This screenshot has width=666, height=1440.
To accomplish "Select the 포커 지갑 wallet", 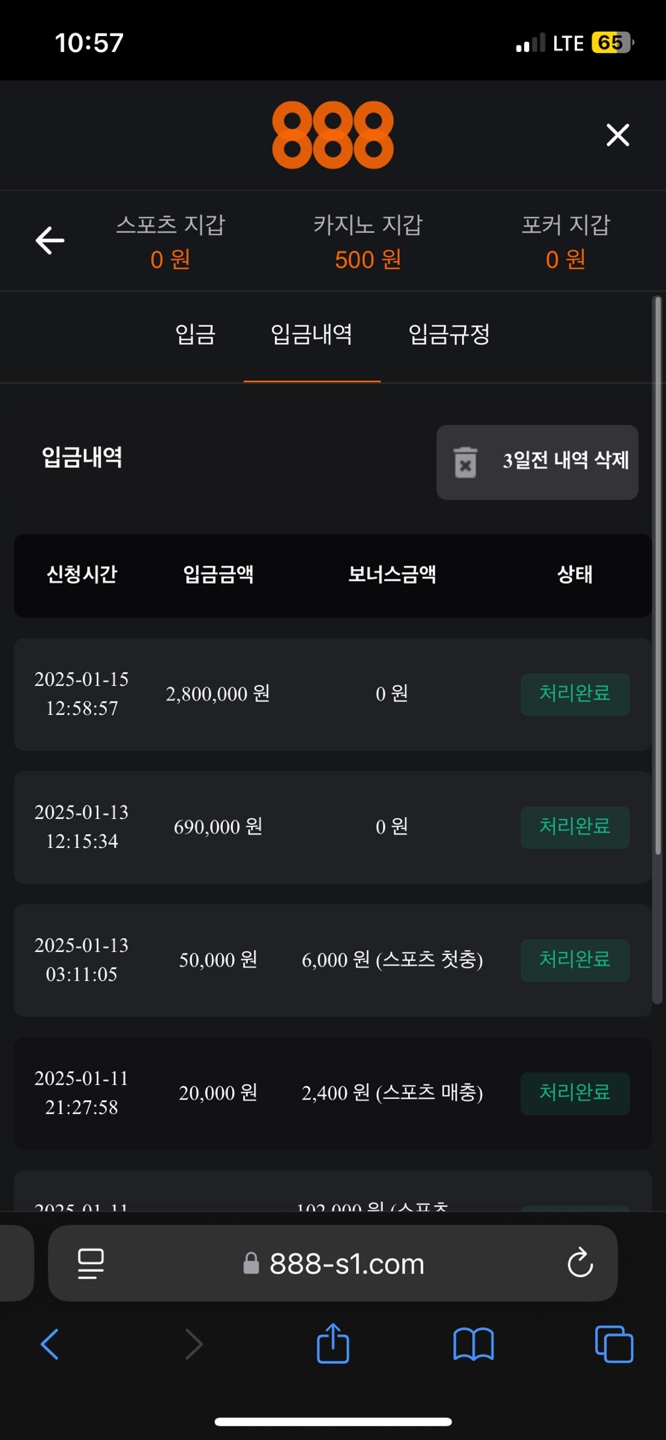I will tap(565, 241).
